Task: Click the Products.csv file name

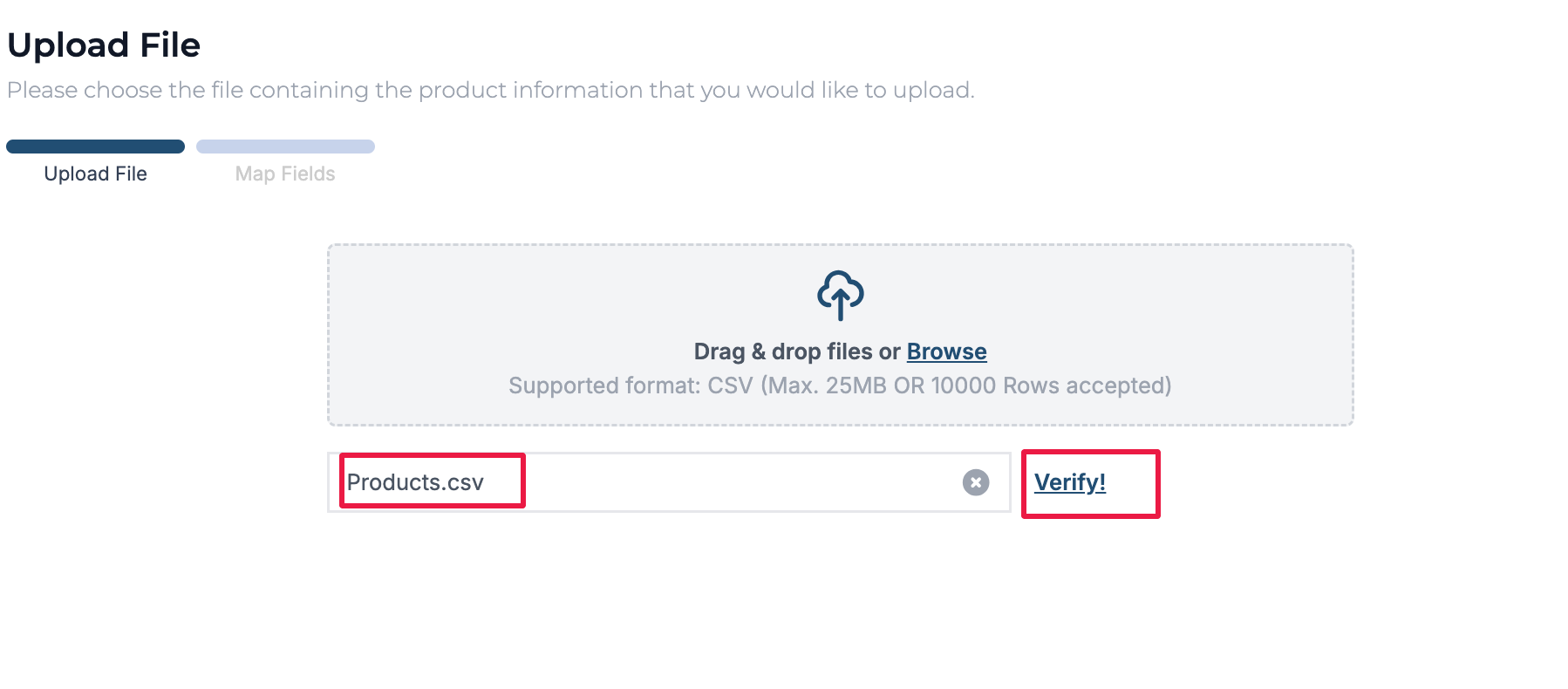Action: [415, 482]
